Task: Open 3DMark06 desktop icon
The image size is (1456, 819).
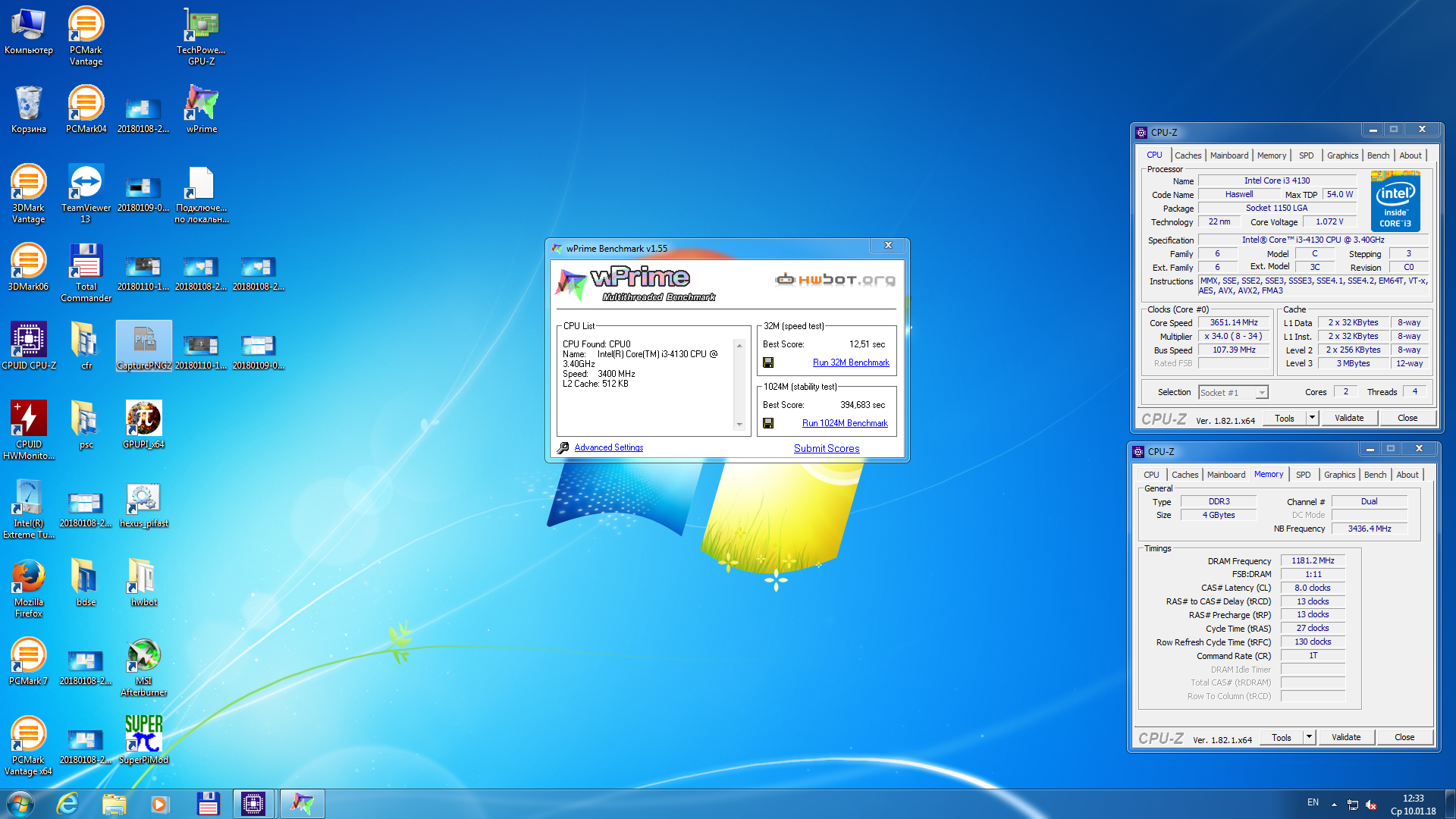Action: 28,267
